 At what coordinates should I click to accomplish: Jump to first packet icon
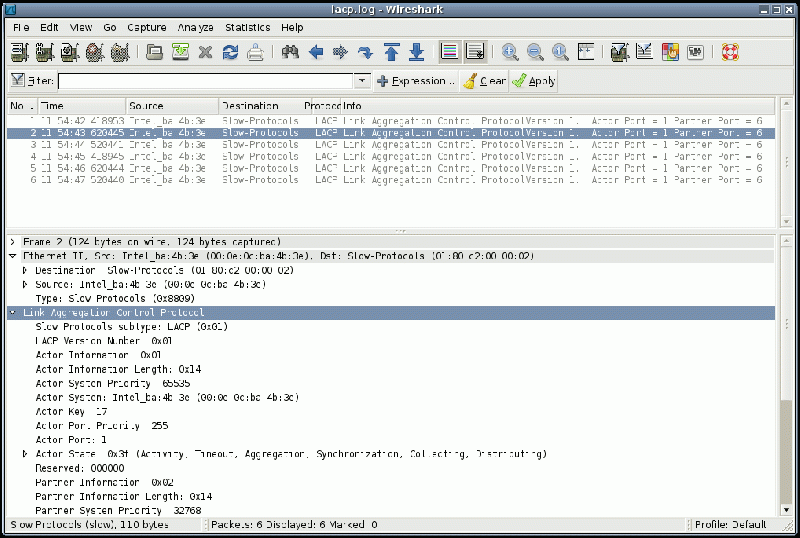coord(391,52)
